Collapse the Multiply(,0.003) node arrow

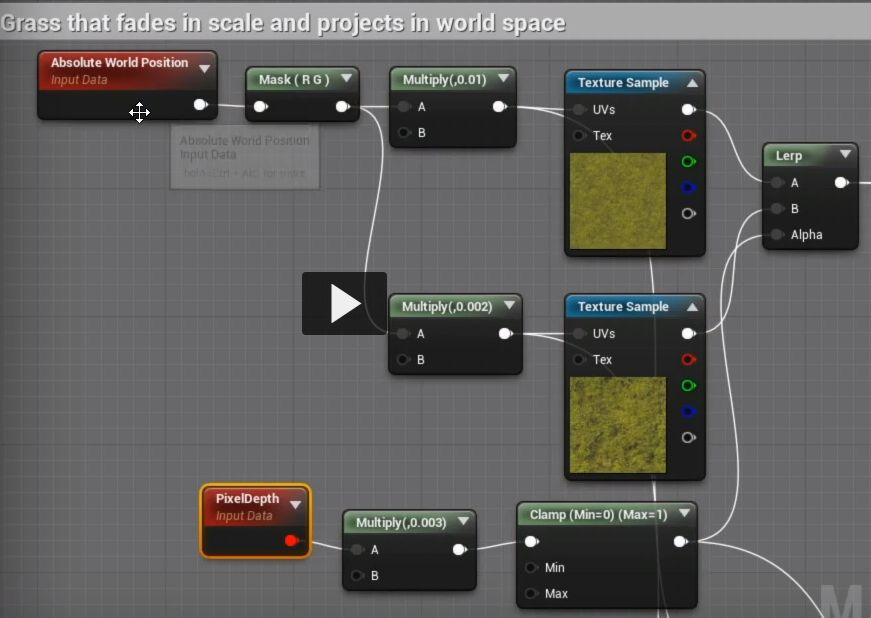point(463,521)
